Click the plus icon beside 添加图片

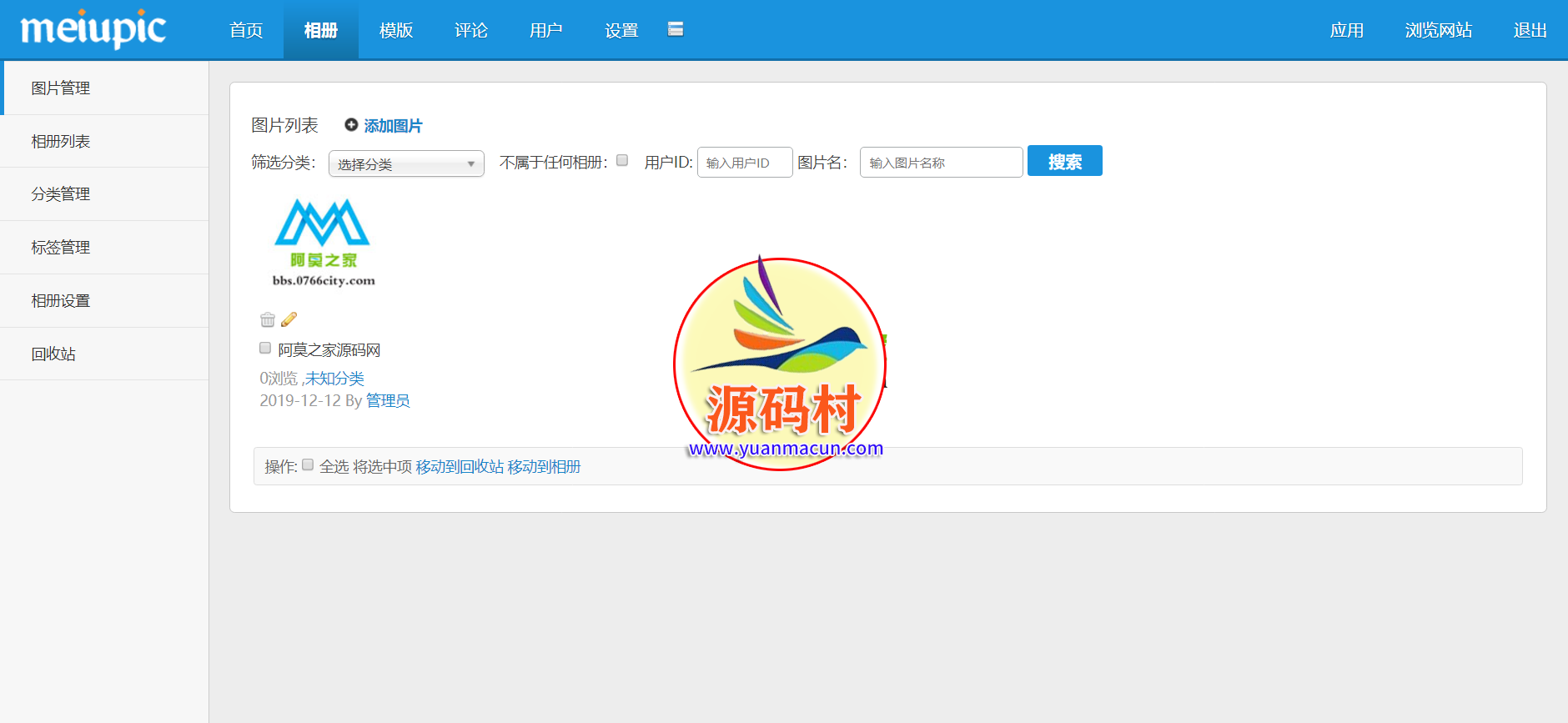pyautogui.click(x=351, y=125)
